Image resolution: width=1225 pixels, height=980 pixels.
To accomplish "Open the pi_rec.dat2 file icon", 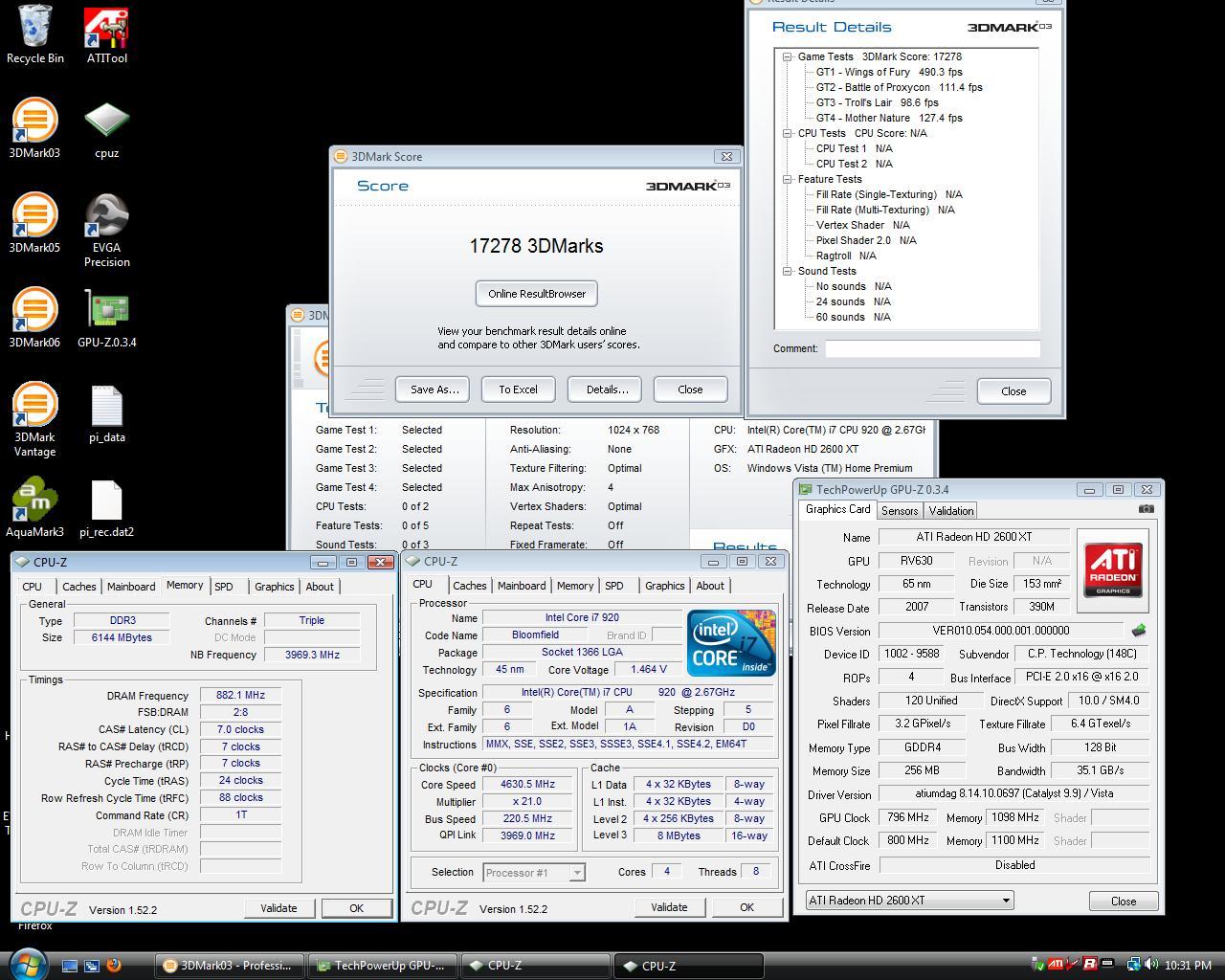I will pyautogui.click(x=106, y=508).
